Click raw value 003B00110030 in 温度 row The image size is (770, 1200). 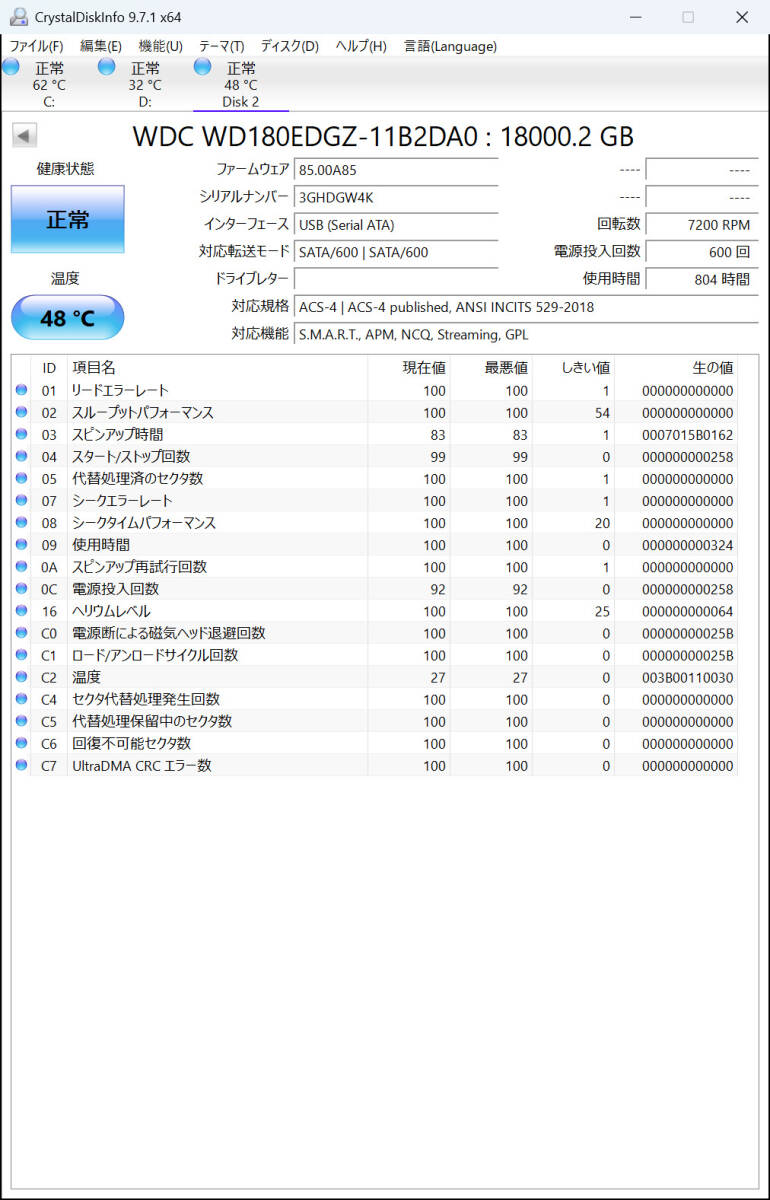point(688,677)
